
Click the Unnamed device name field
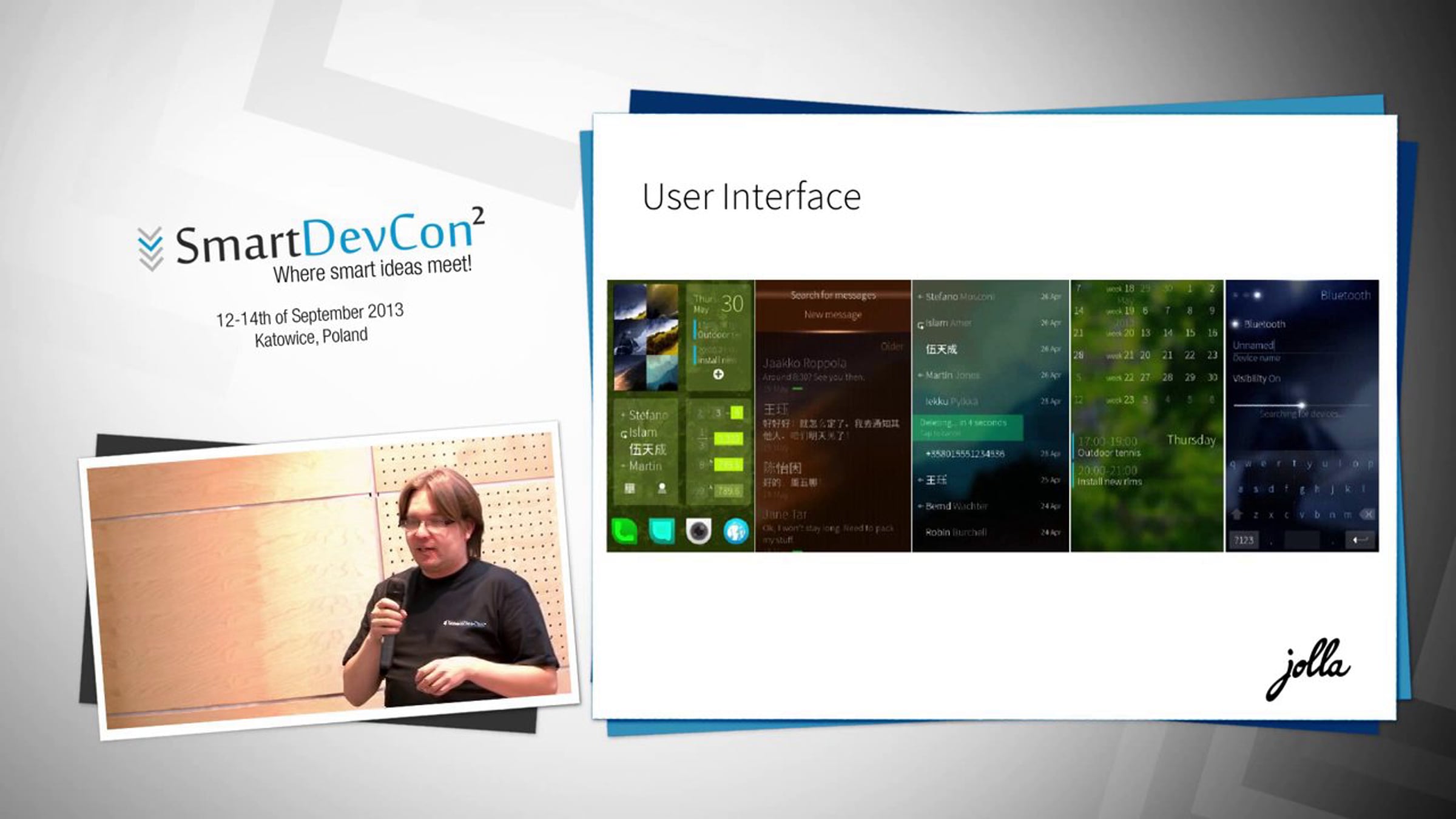tap(1301, 345)
